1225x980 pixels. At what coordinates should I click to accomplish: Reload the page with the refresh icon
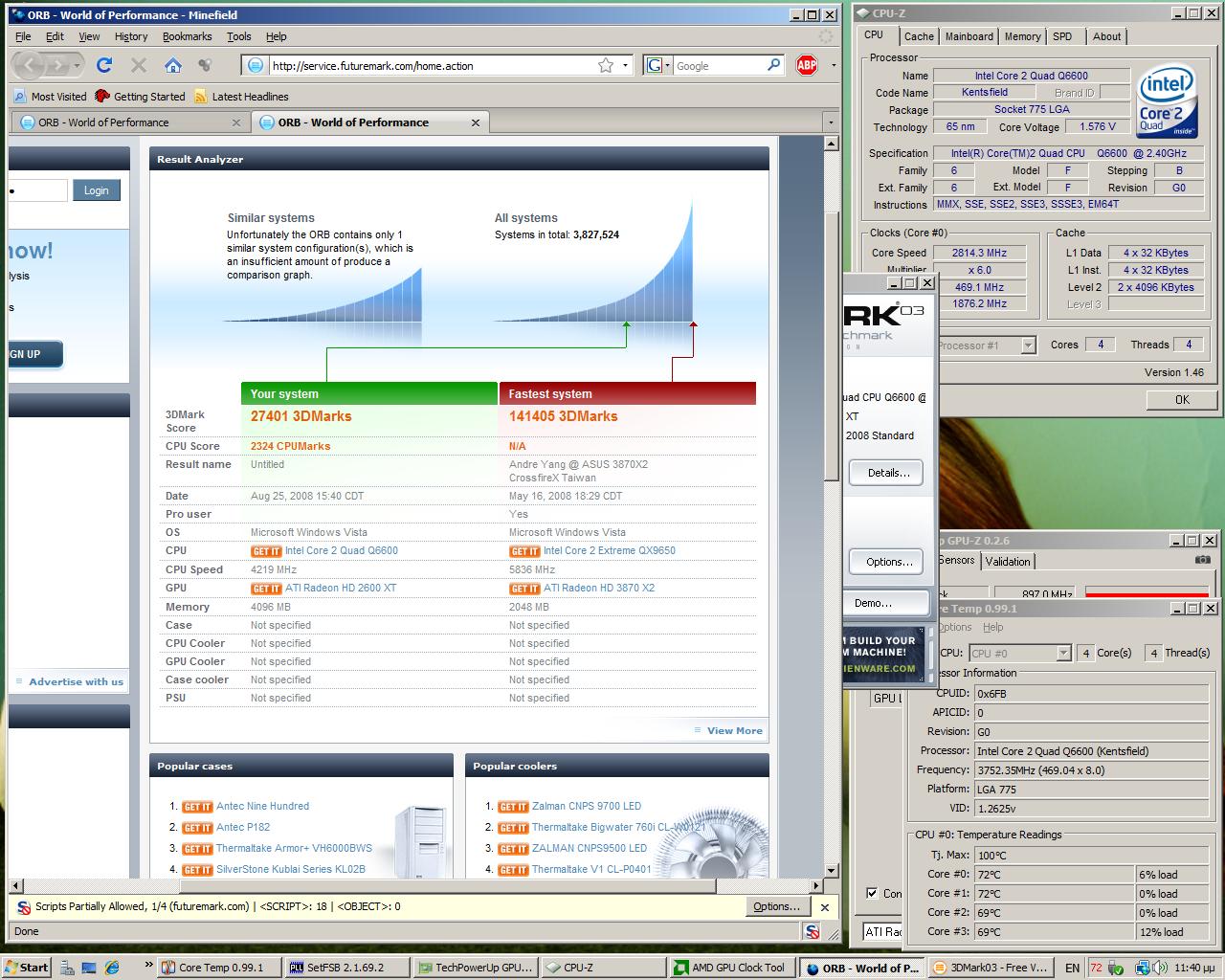point(104,65)
